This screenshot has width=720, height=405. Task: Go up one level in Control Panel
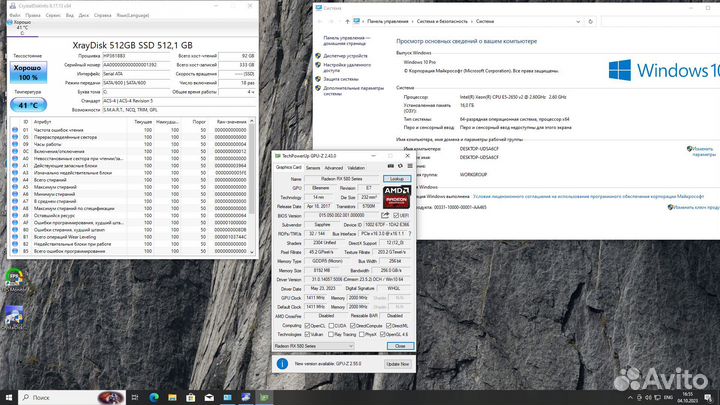pyautogui.click(x=347, y=22)
